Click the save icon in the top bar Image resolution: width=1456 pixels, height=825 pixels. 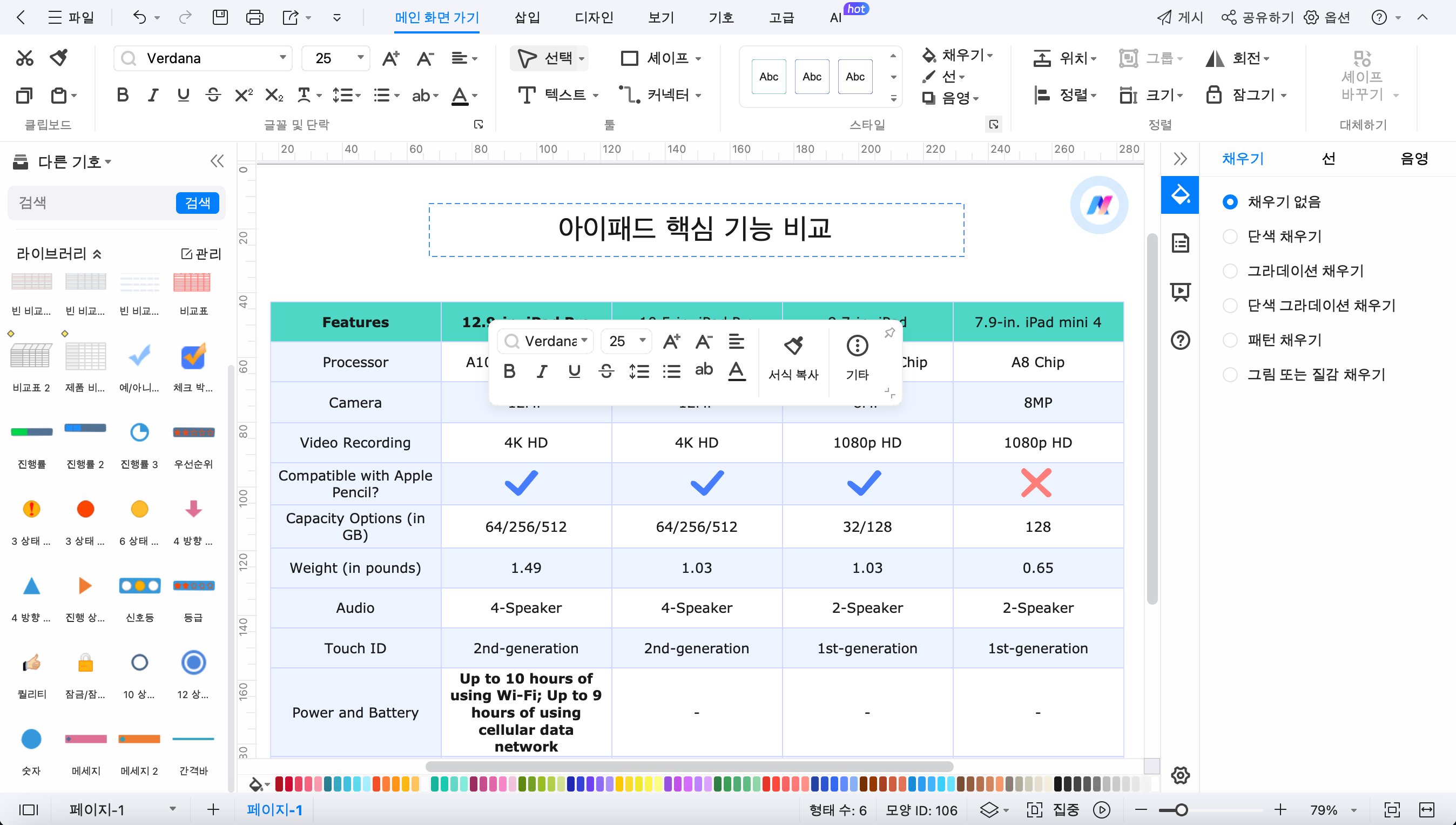point(220,18)
